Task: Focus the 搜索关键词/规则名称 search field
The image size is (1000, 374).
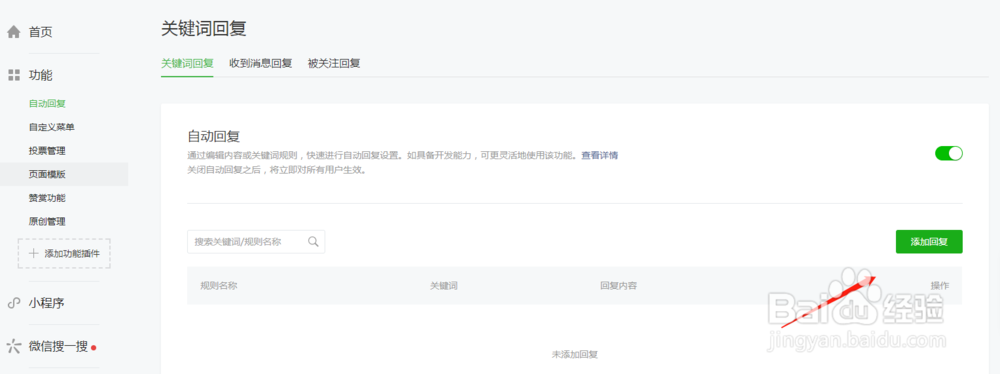Action: pos(256,242)
